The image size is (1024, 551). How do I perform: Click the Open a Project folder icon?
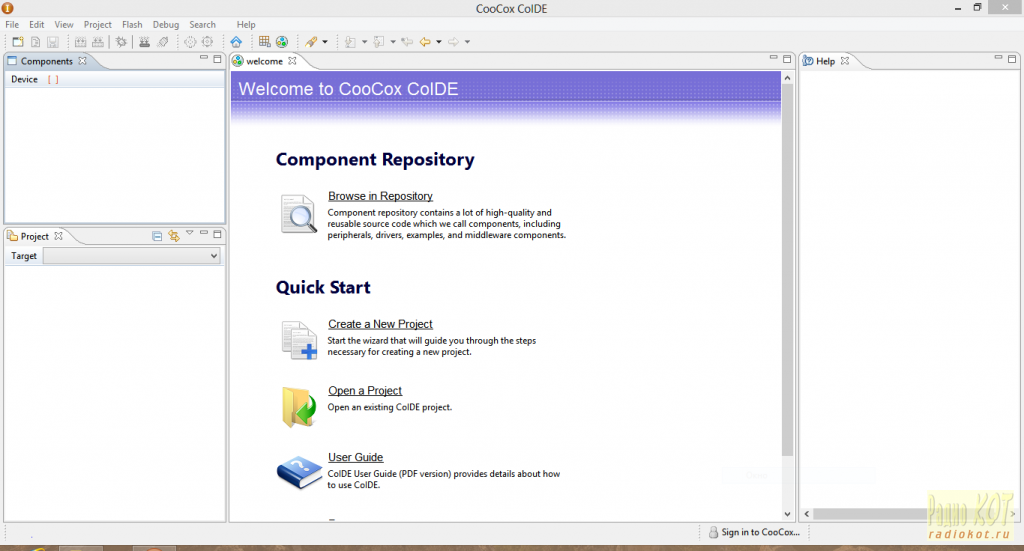(299, 406)
